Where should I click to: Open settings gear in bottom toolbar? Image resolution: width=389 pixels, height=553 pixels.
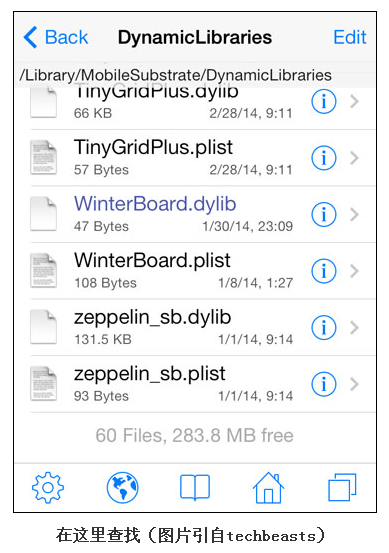tap(48, 487)
